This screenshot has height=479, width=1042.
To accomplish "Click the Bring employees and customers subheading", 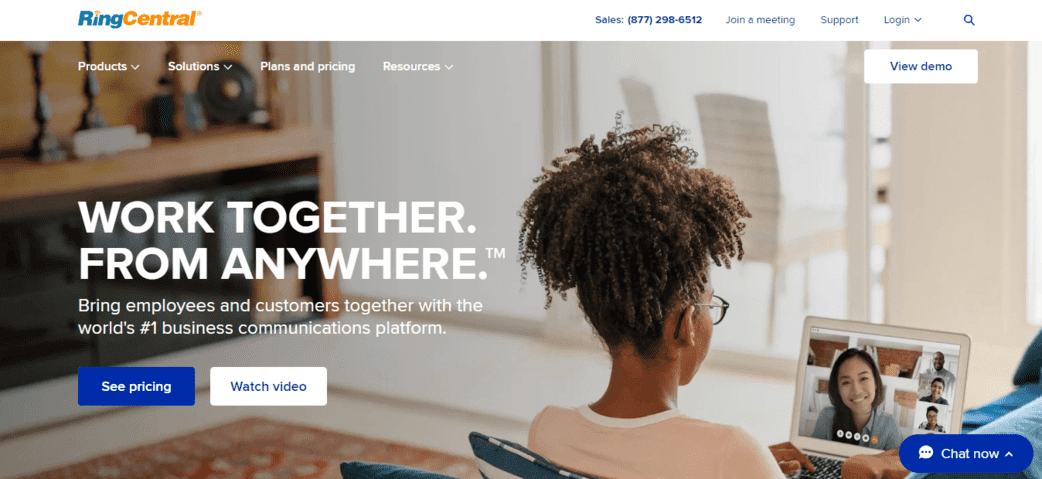I will pyautogui.click(x=280, y=317).
